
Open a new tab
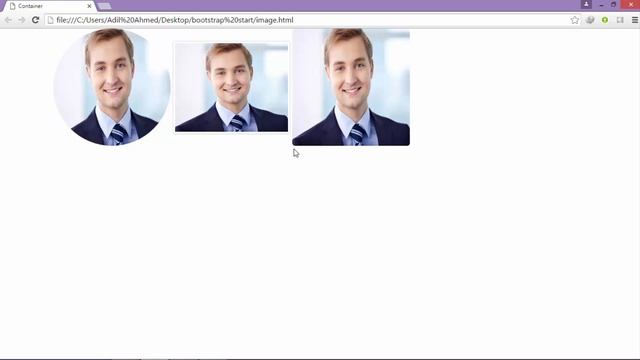pyautogui.click(x=104, y=6)
